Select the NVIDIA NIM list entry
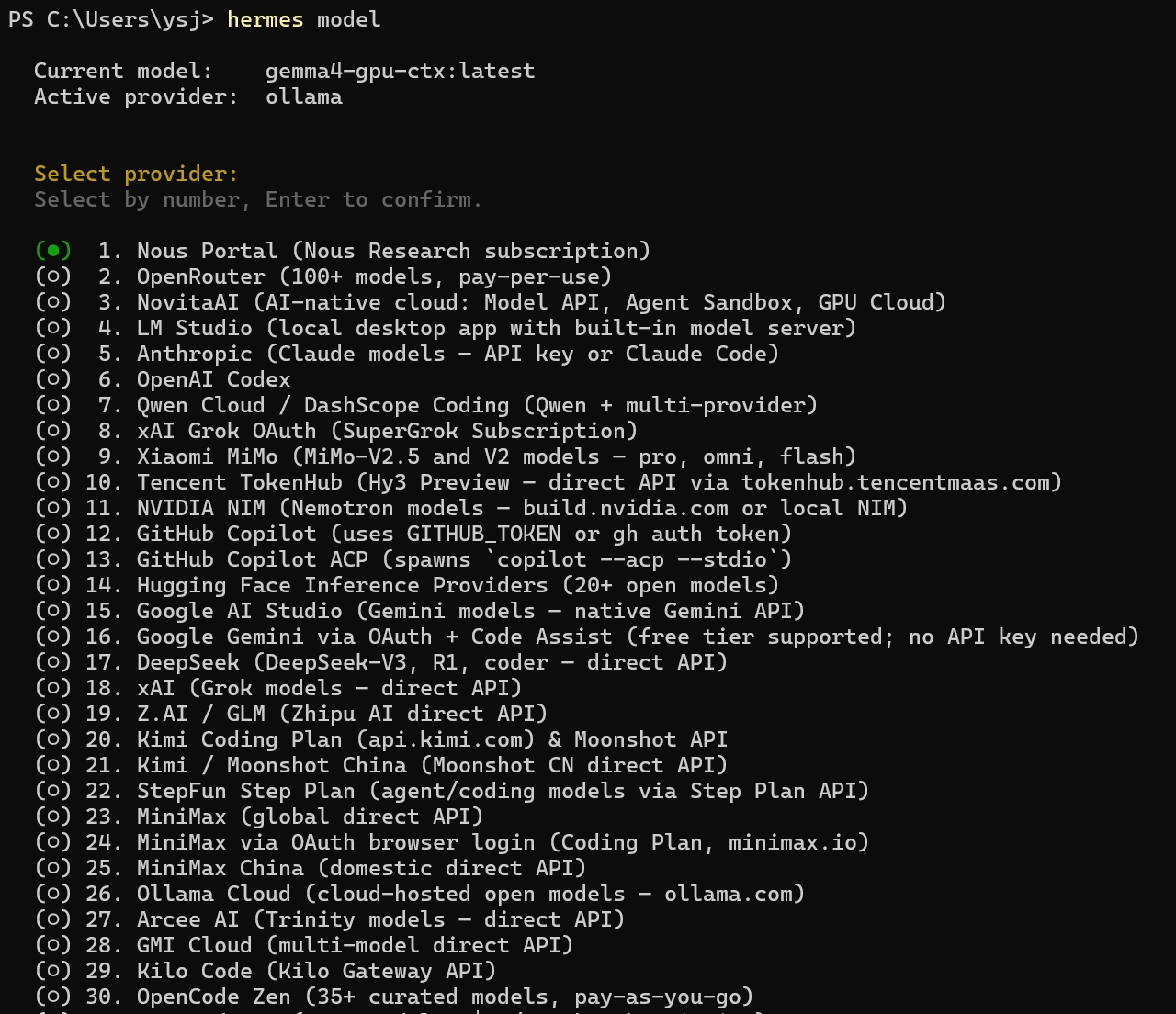 point(522,508)
